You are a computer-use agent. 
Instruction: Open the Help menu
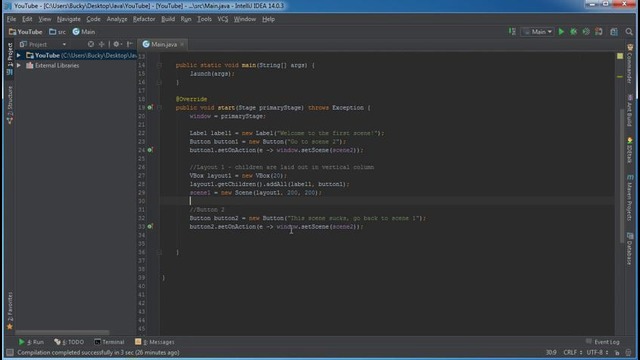pos(268,19)
